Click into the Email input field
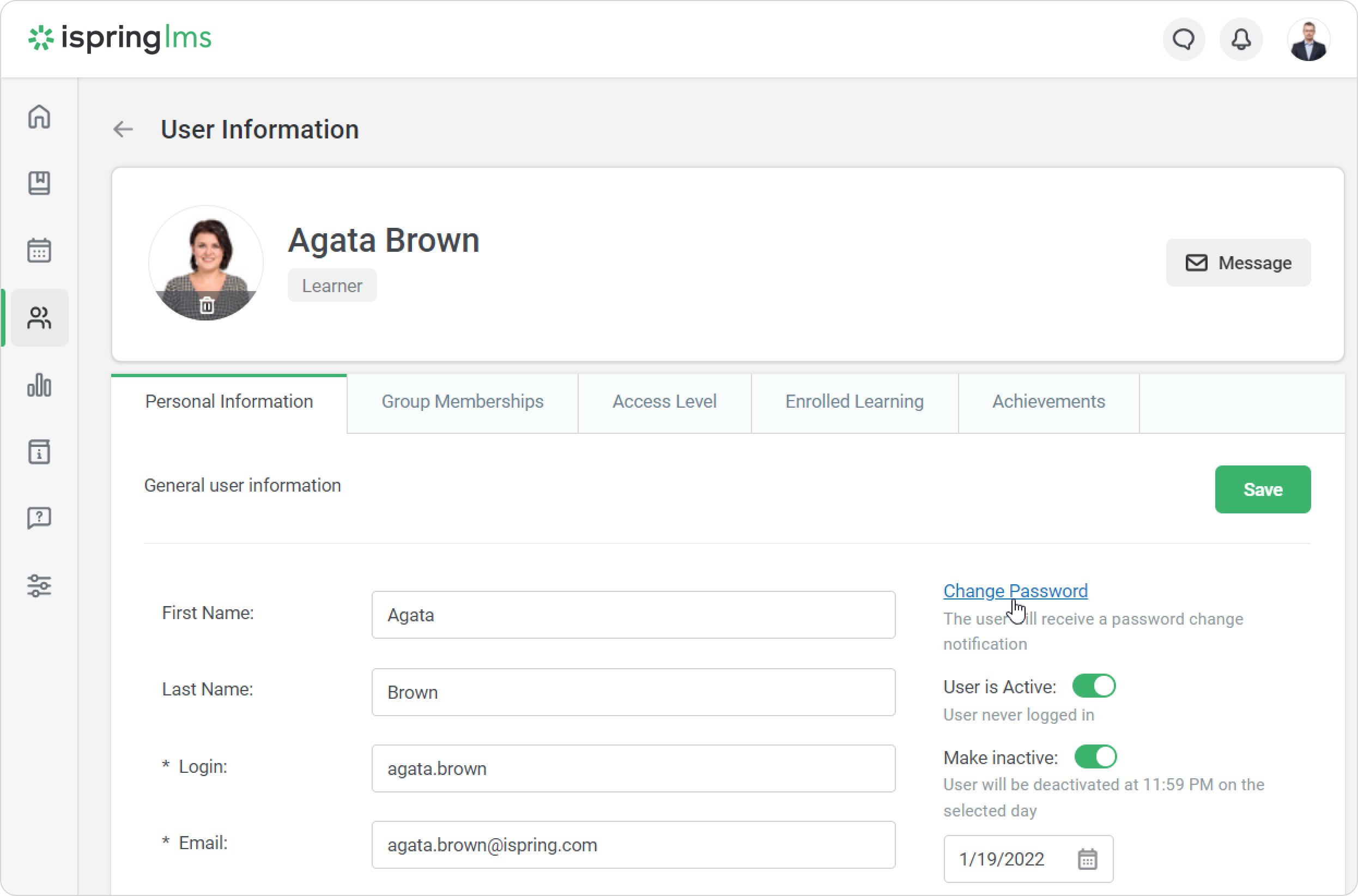 (633, 845)
